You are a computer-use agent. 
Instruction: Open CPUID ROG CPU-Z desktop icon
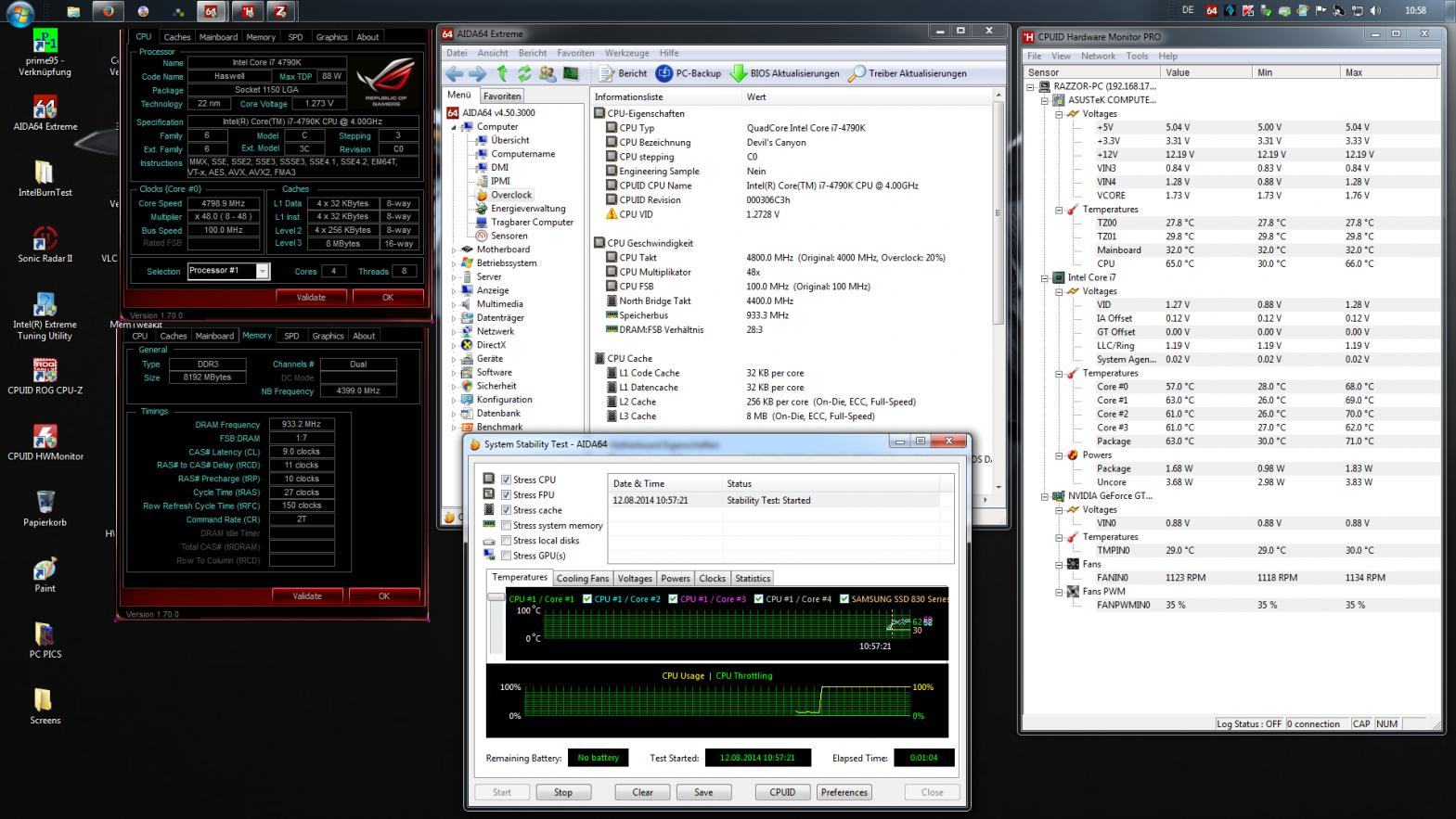pyautogui.click(x=45, y=377)
